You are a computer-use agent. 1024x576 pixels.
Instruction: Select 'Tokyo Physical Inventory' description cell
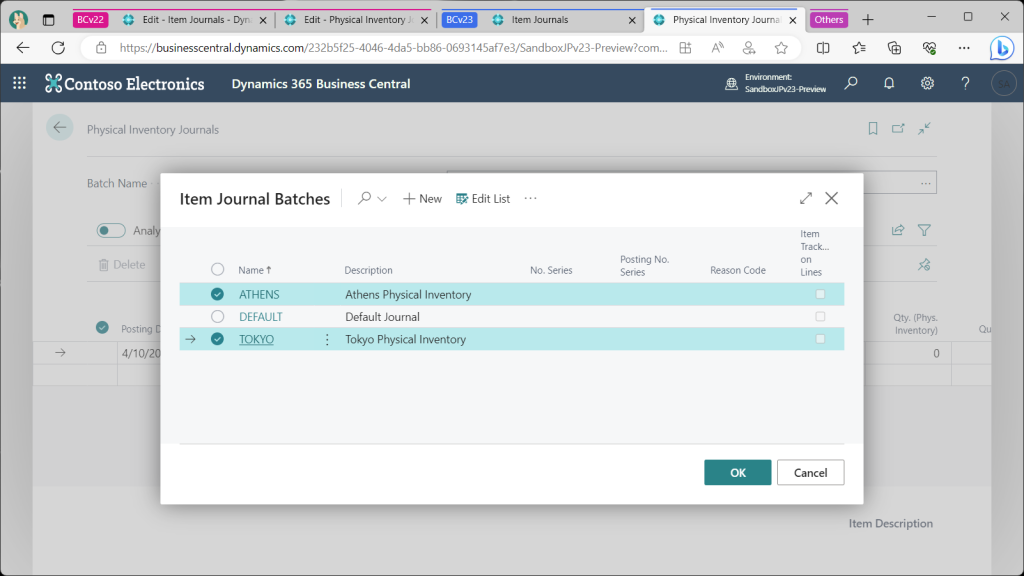click(406, 340)
